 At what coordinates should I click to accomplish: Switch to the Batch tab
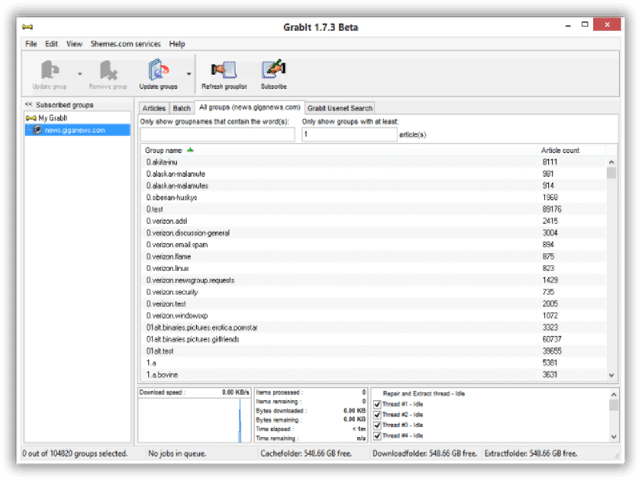[x=182, y=108]
